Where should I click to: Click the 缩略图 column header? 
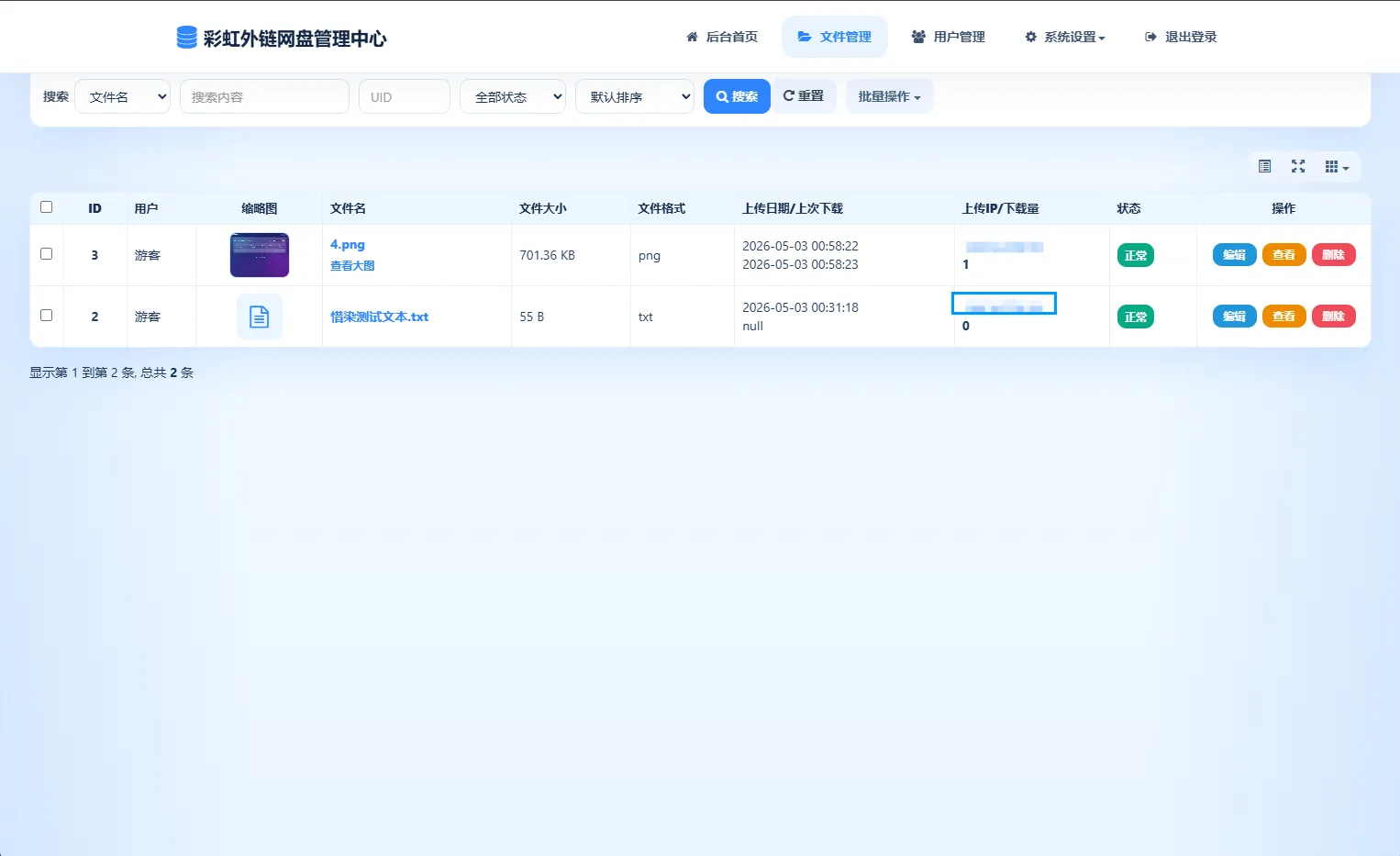[260, 208]
